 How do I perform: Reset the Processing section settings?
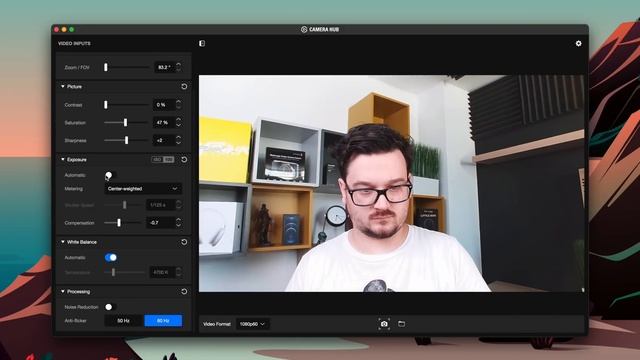pos(184,291)
